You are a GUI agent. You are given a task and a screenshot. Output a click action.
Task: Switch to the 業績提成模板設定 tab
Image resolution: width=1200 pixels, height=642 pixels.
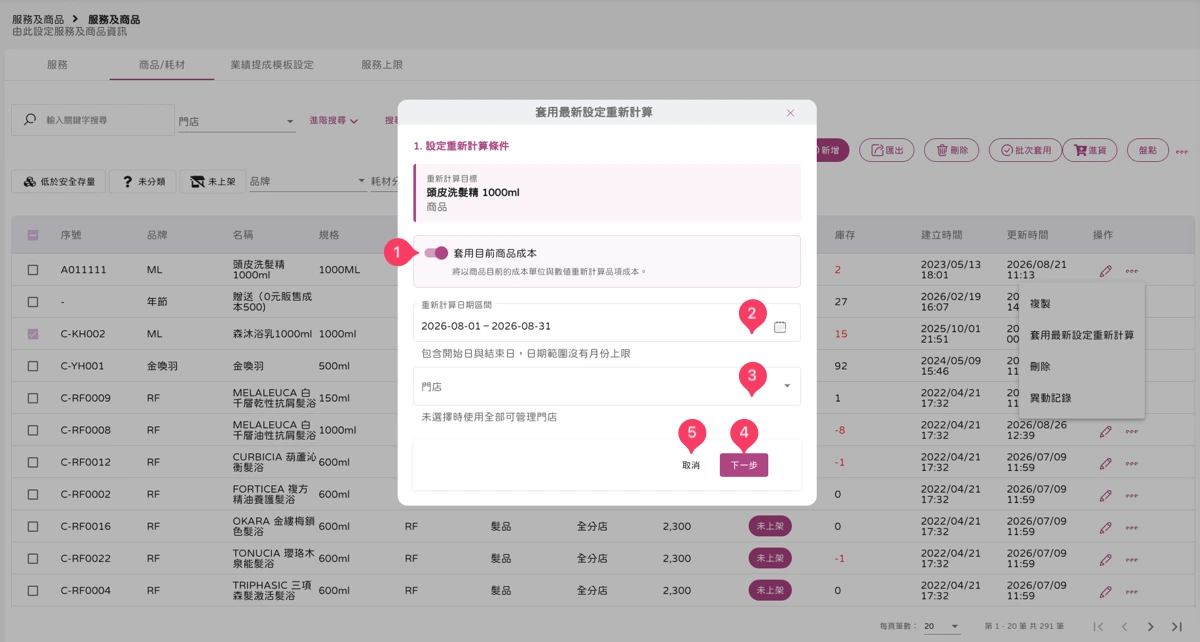272,65
